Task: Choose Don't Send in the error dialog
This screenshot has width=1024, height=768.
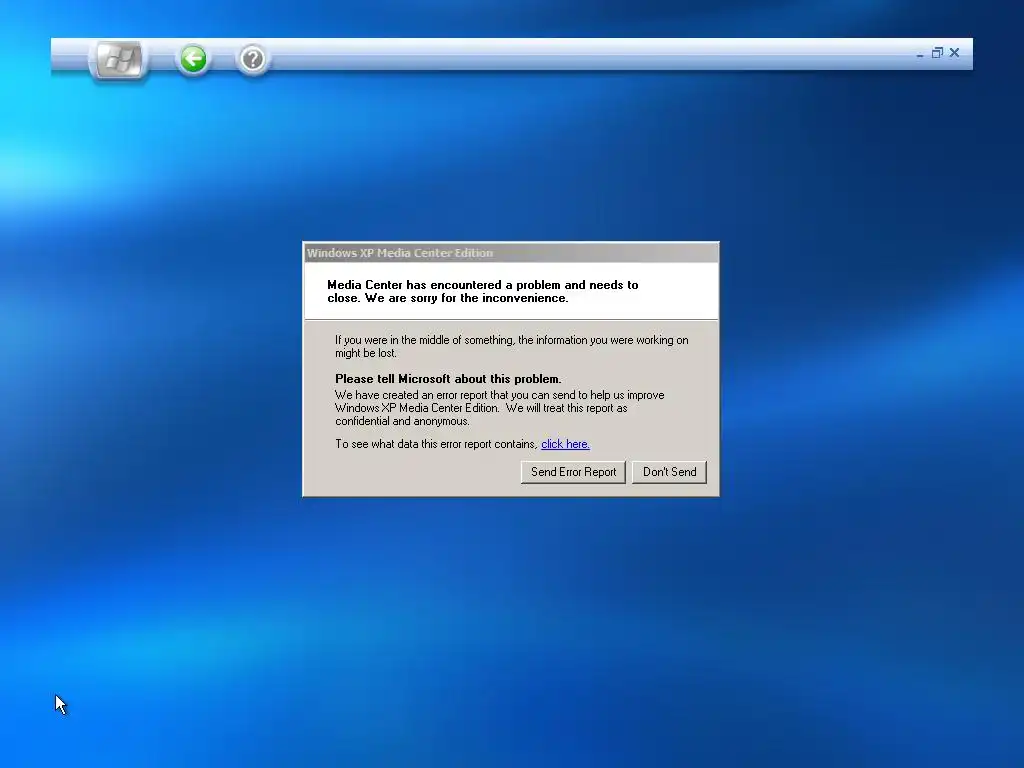Action: tap(669, 472)
